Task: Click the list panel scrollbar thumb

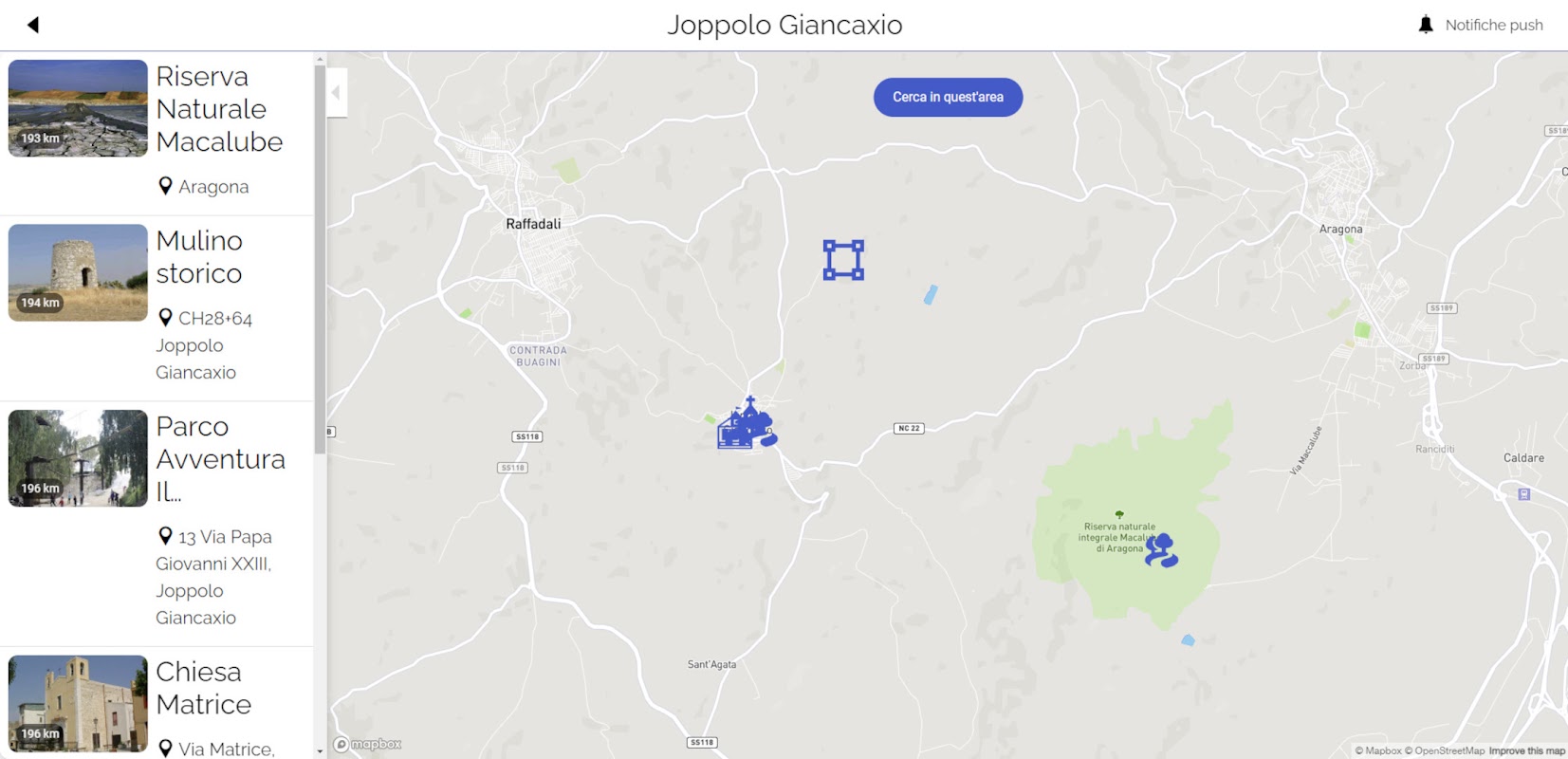Action: [320, 258]
